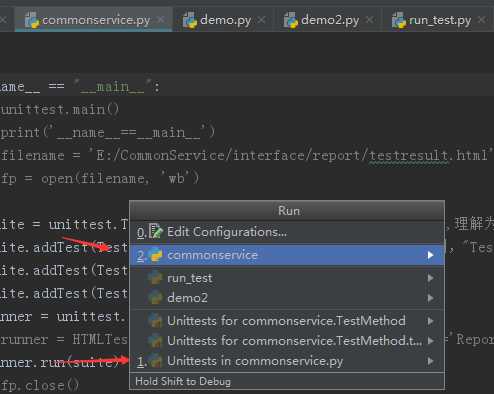Click the Python icon beside commonservice

coord(156,255)
